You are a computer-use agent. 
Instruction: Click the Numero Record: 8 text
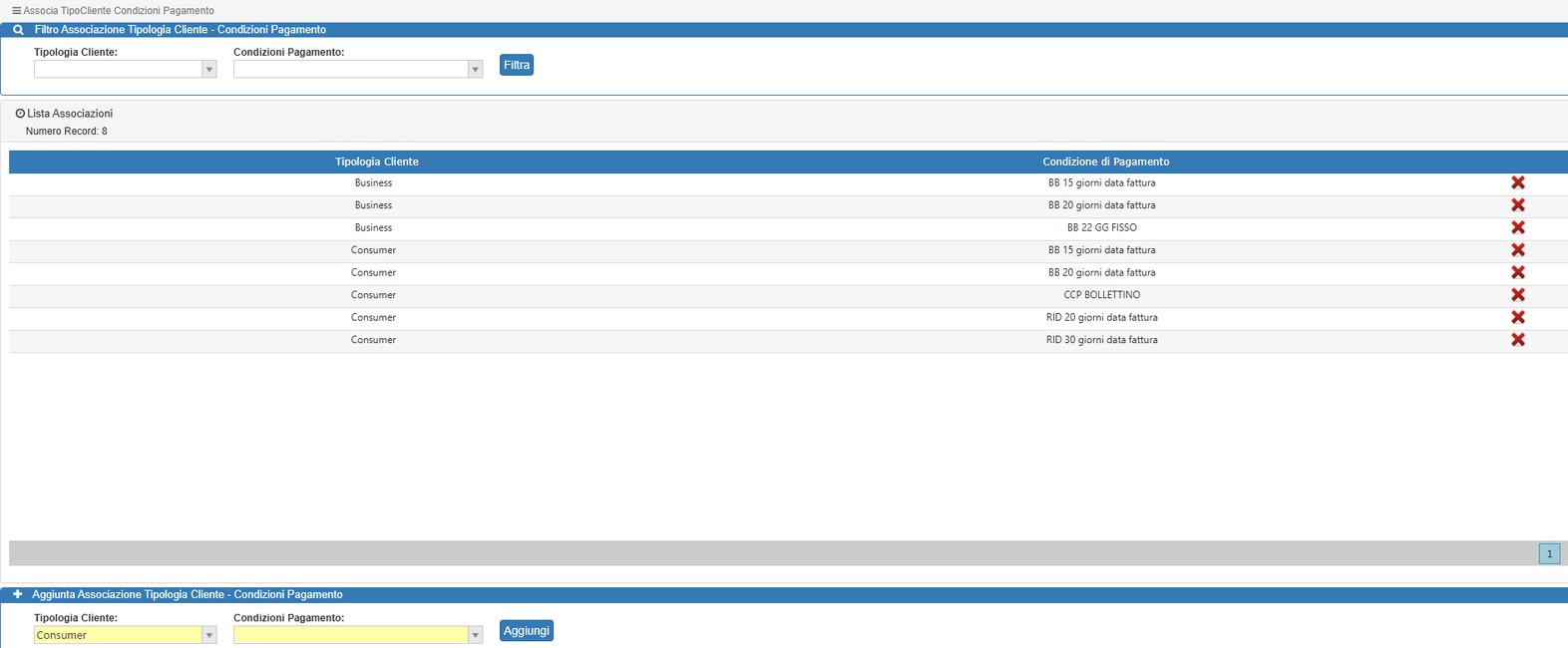click(x=67, y=131)
